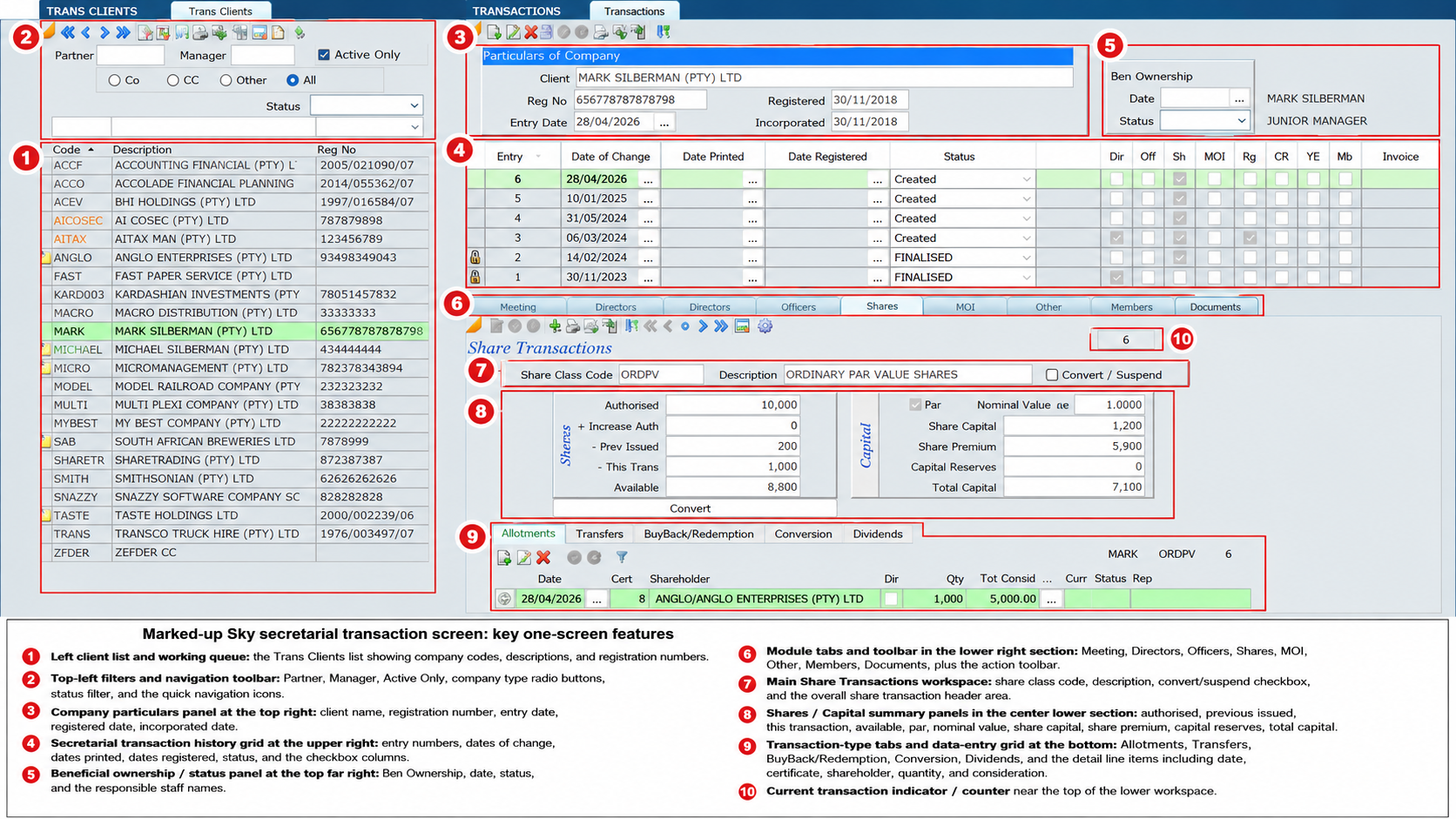Image resolution: width=1456 pixels, height=819 pixels.
Task: Open the MOI tab
Action: point(965,307)
